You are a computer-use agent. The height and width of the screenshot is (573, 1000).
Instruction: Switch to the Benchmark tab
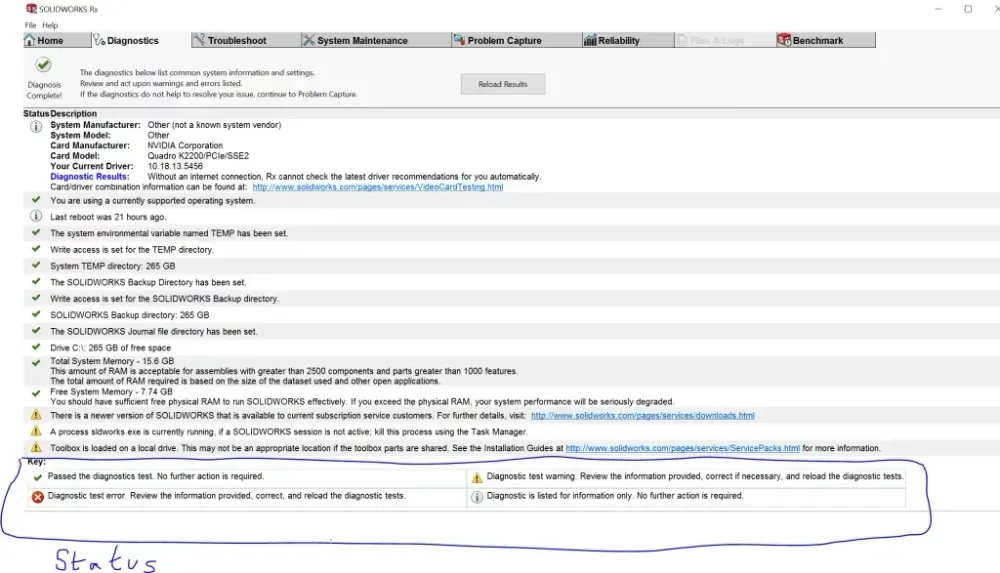[x=826, y=40]
